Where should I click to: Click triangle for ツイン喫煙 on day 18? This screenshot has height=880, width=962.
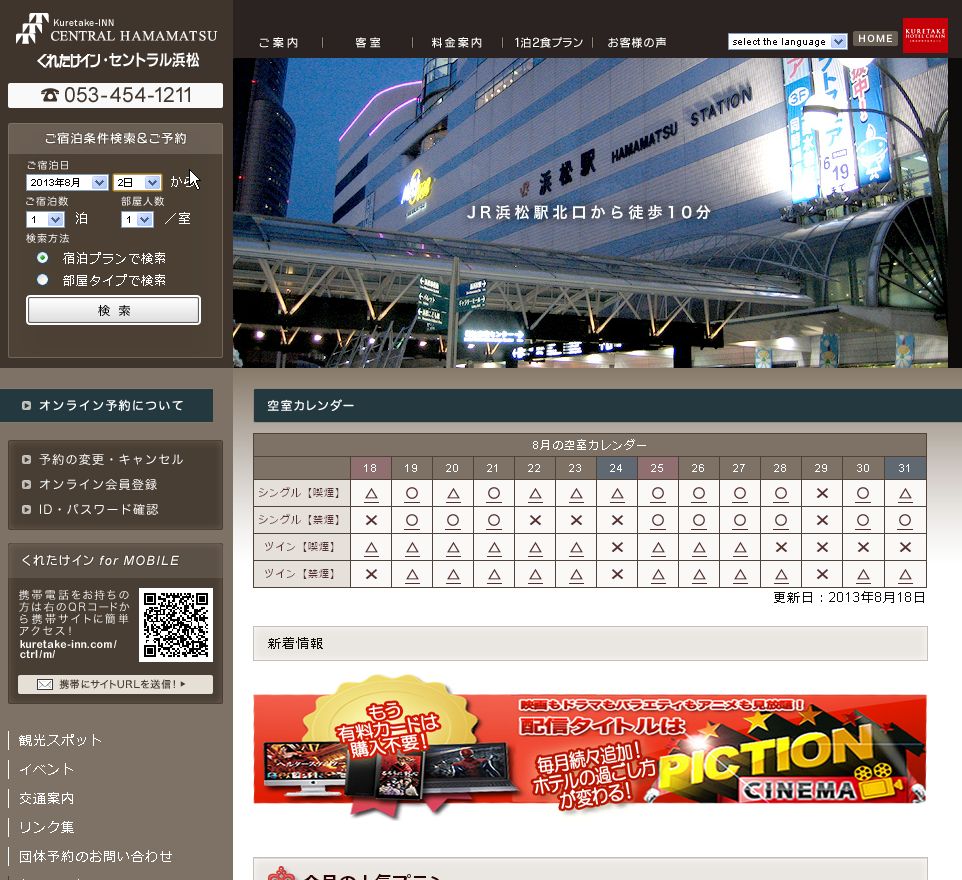click(x=371, y=548)
